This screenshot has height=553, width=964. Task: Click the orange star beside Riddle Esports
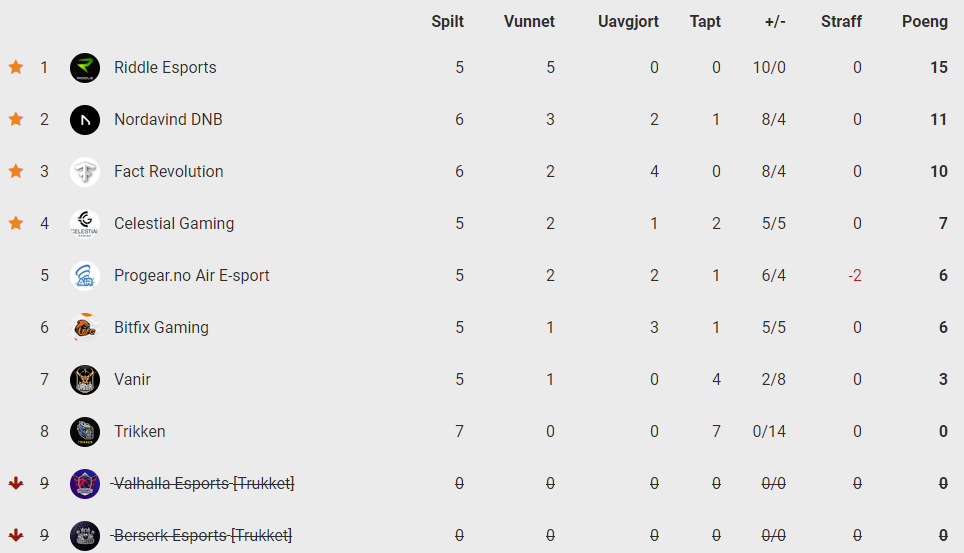click(16, 67)
